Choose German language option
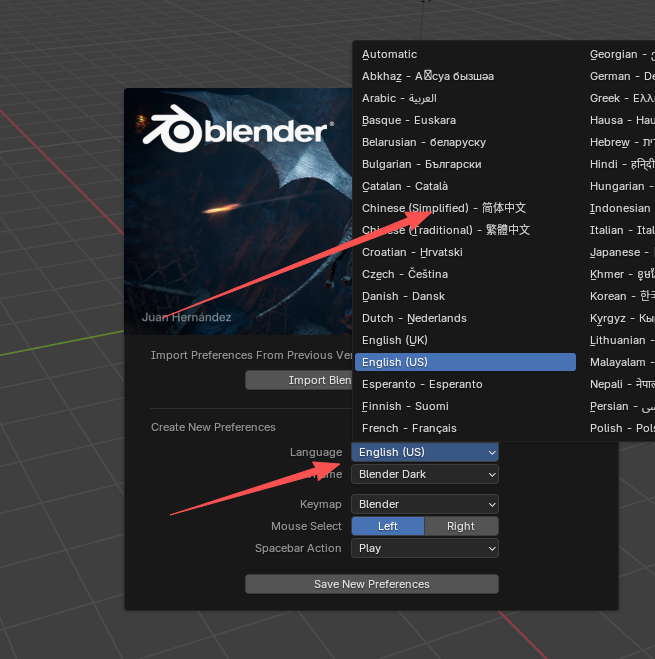Screen dimensions: 655x659 click(x=621, y=76)
